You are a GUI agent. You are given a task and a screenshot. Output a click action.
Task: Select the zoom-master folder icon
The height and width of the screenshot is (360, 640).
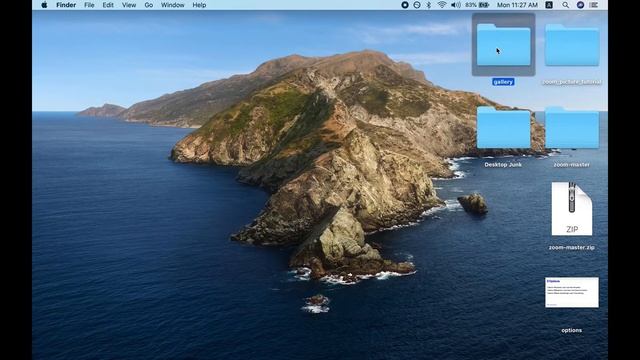click(x=572, y=127)
